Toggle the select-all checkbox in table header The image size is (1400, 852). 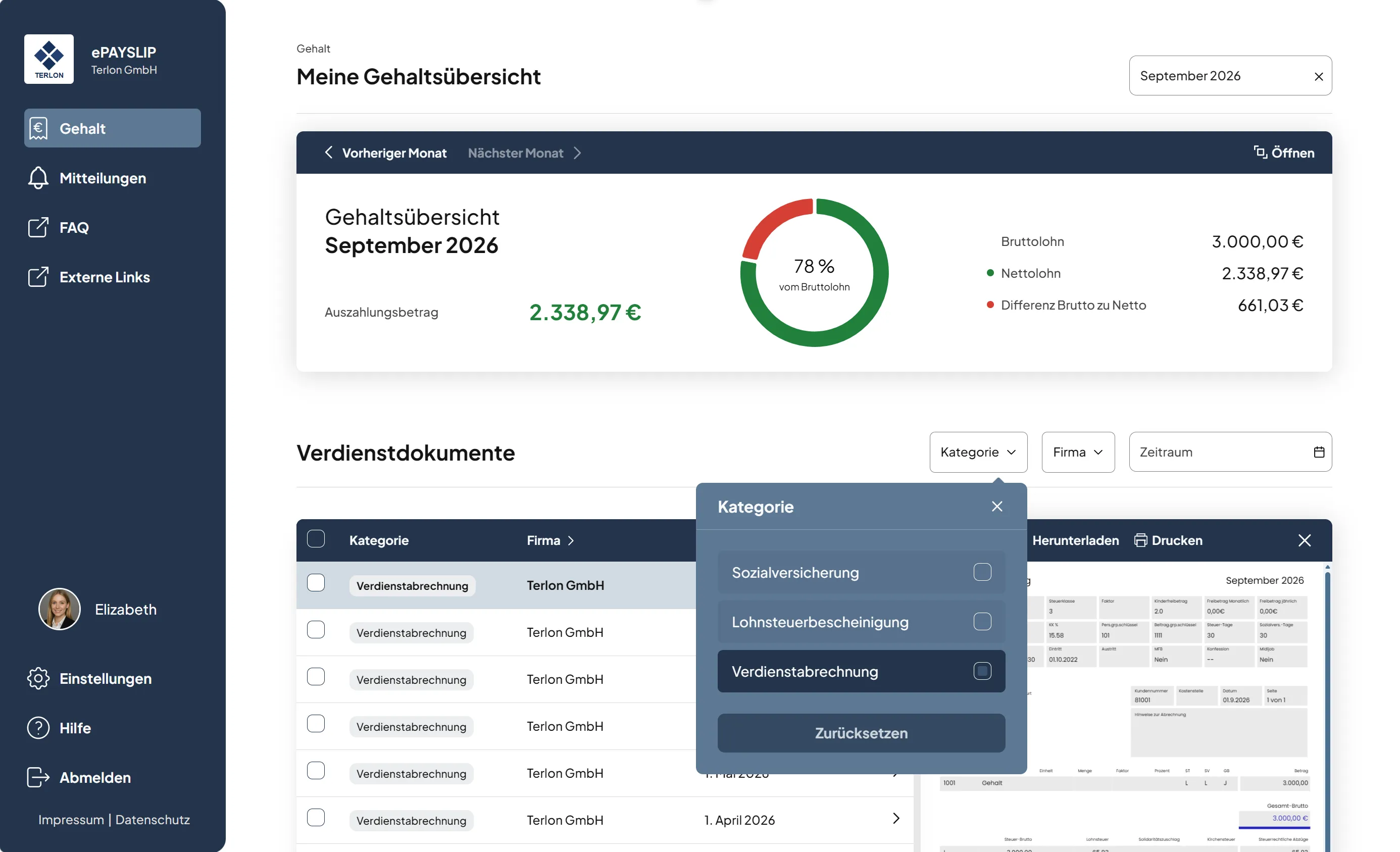coord(316,539)
